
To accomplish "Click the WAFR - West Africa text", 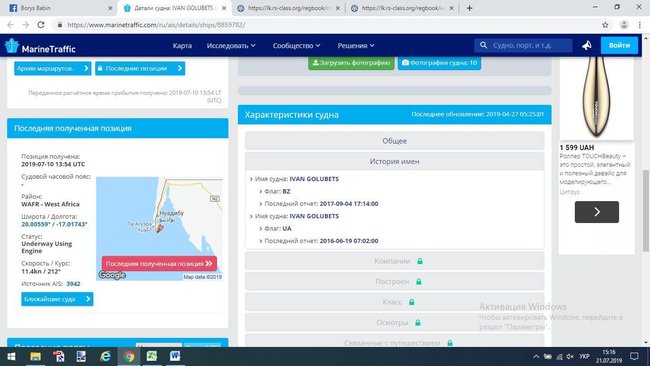I will pyautogui.click(x=50, y=204).
